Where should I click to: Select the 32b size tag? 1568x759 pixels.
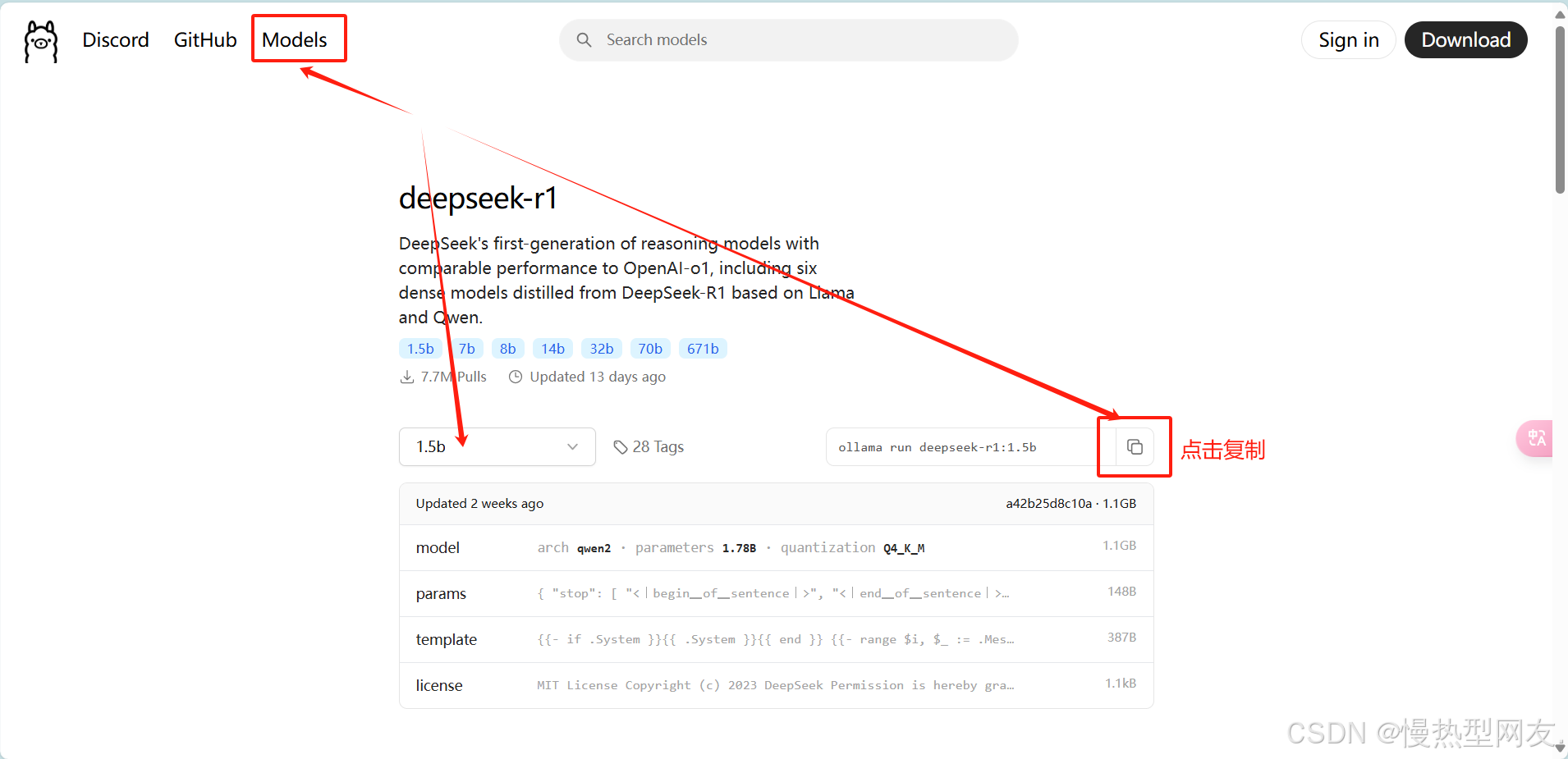602,349
